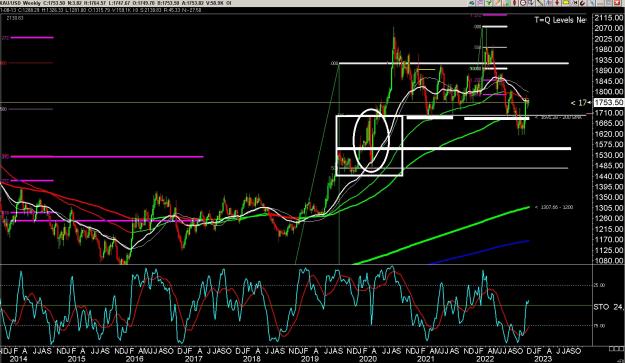This screenshot has width=625, height=363.
Task: Click the circled minus zoom-out toolbar icon
Action: [523, 3]
